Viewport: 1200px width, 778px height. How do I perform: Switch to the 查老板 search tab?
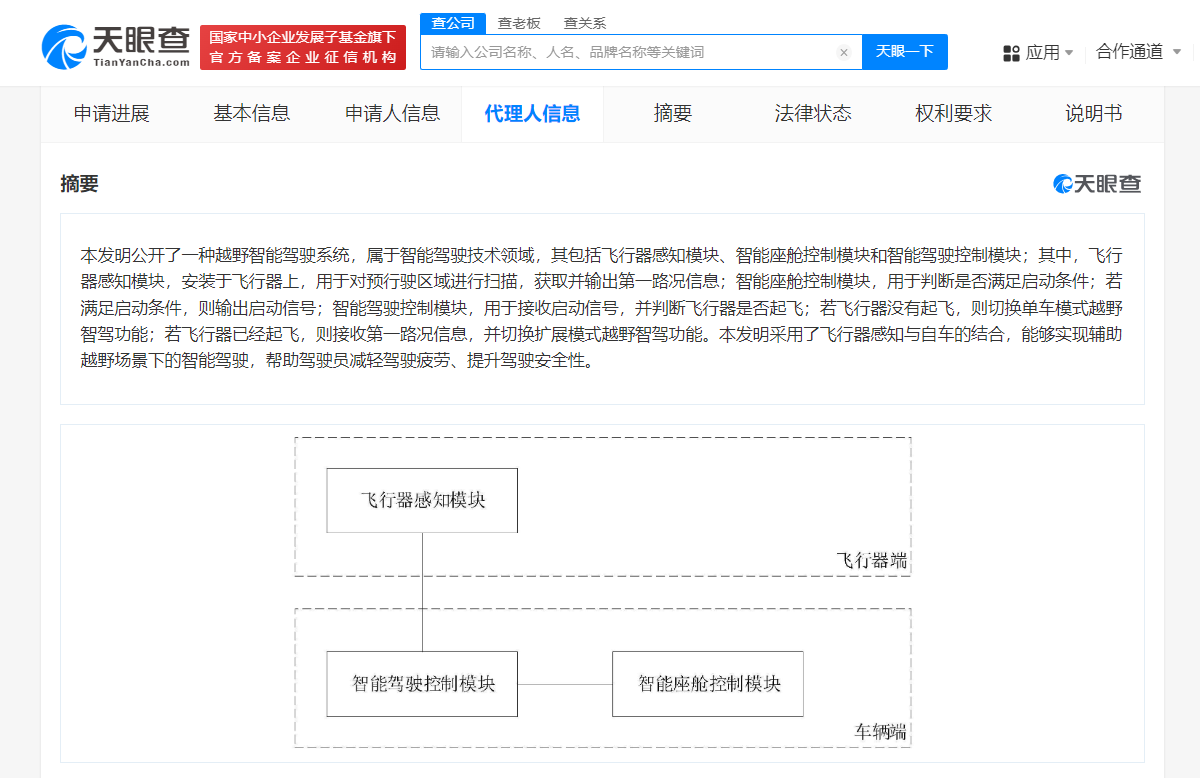pyautogui.click(x=519, y=23)
